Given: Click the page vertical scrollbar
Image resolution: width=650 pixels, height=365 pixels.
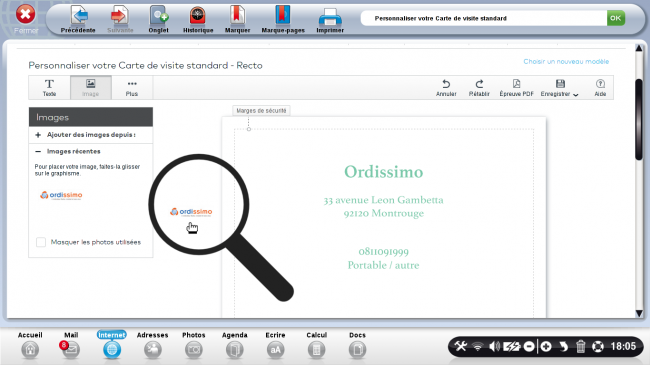Looking at the screenshot, I should pyautogui.click(x=639, y=119).
